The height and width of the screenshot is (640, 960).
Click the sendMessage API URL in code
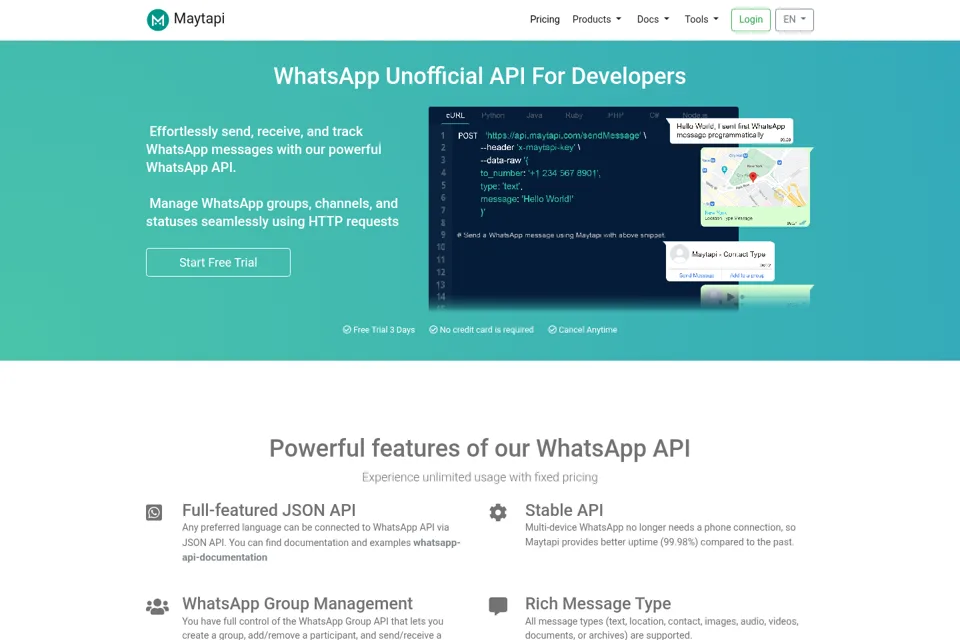coord(563,135)
